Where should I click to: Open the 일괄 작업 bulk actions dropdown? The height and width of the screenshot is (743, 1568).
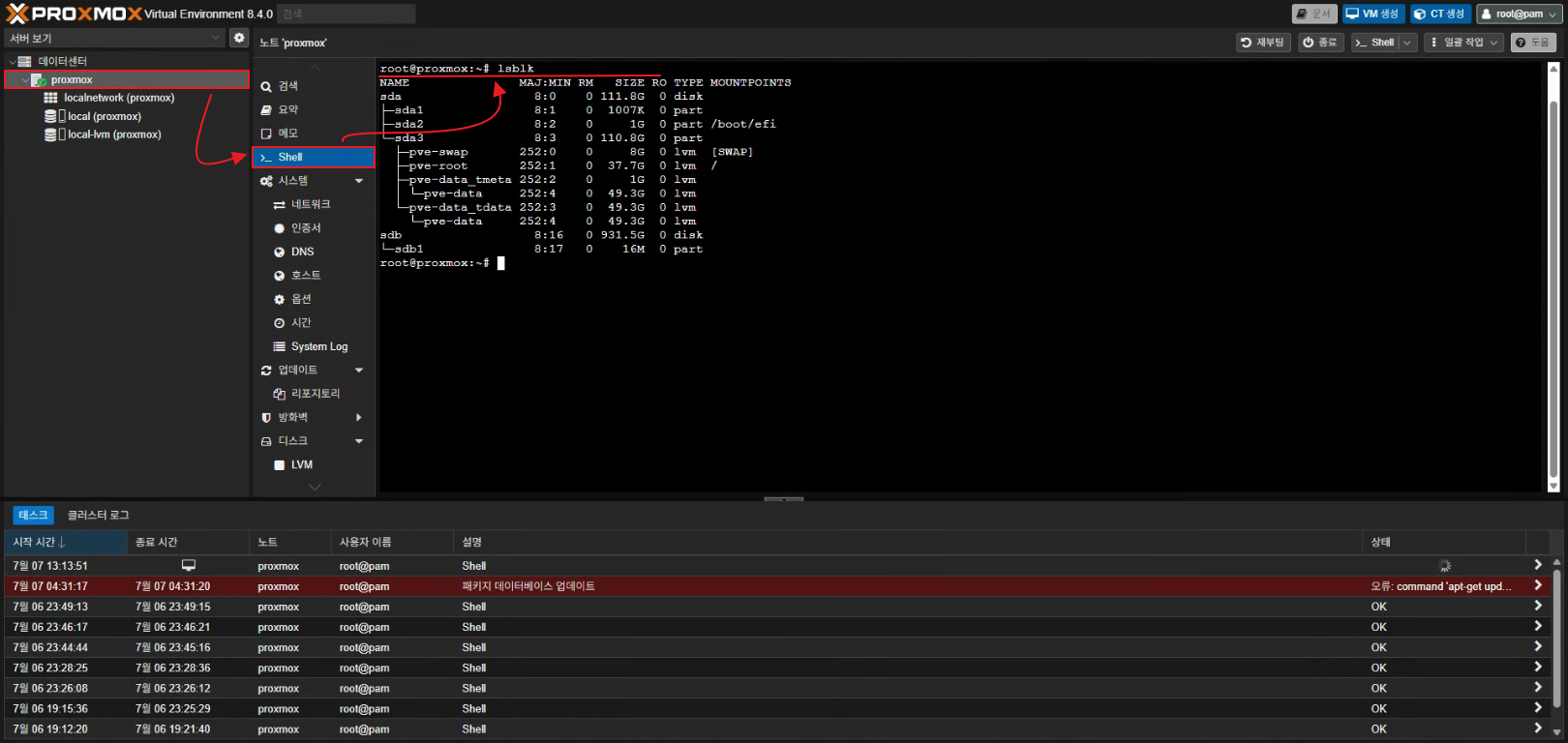pyautogui.click(x=1463, y=43)
